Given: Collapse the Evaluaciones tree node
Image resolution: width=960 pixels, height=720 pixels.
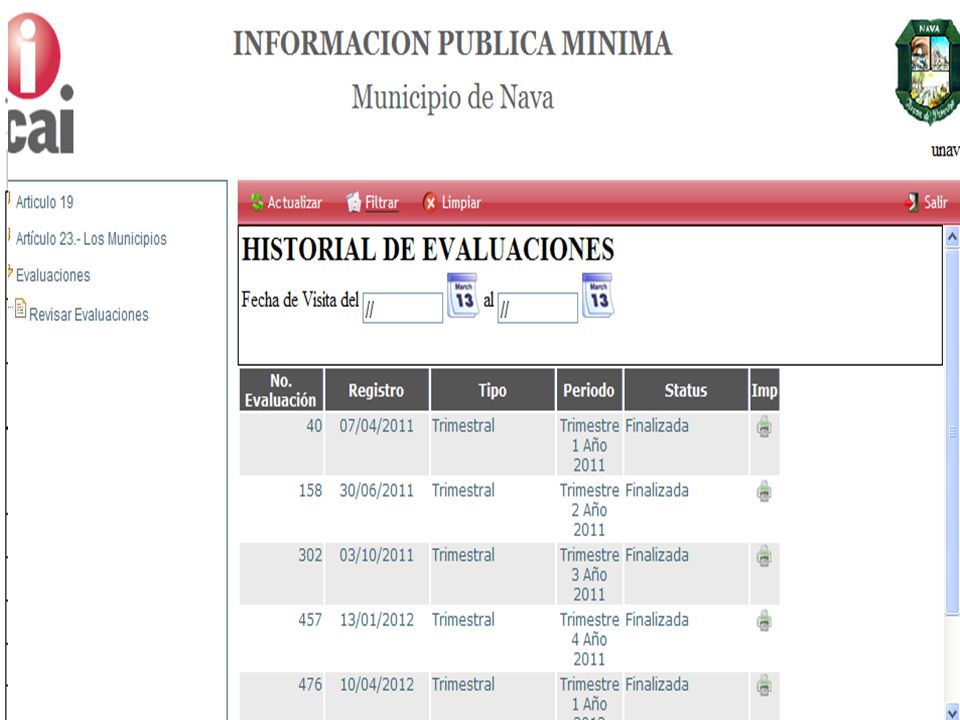Looking at the screenshot, I should tap(10, 271).
